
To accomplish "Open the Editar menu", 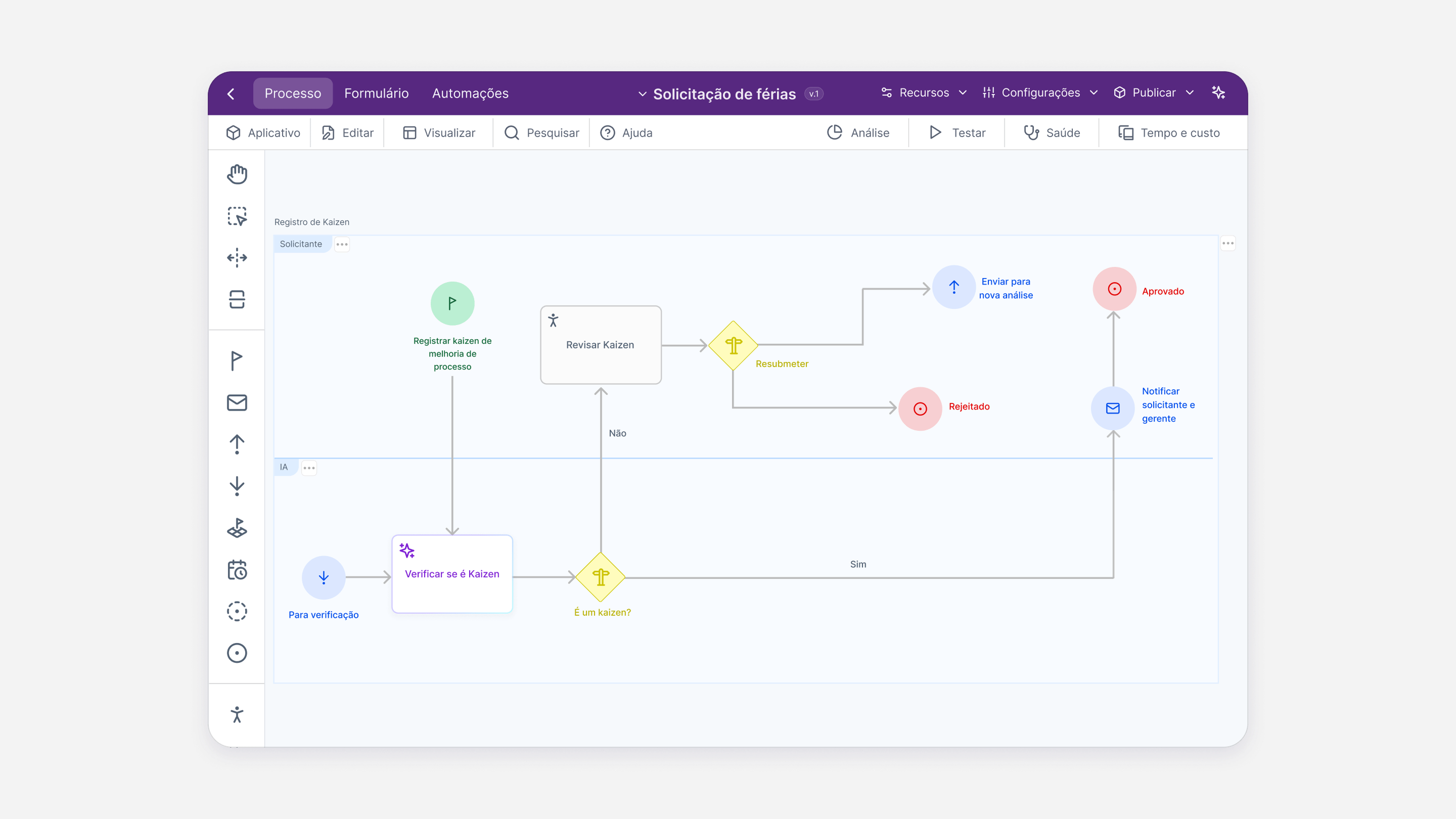I will click(348, 133).
